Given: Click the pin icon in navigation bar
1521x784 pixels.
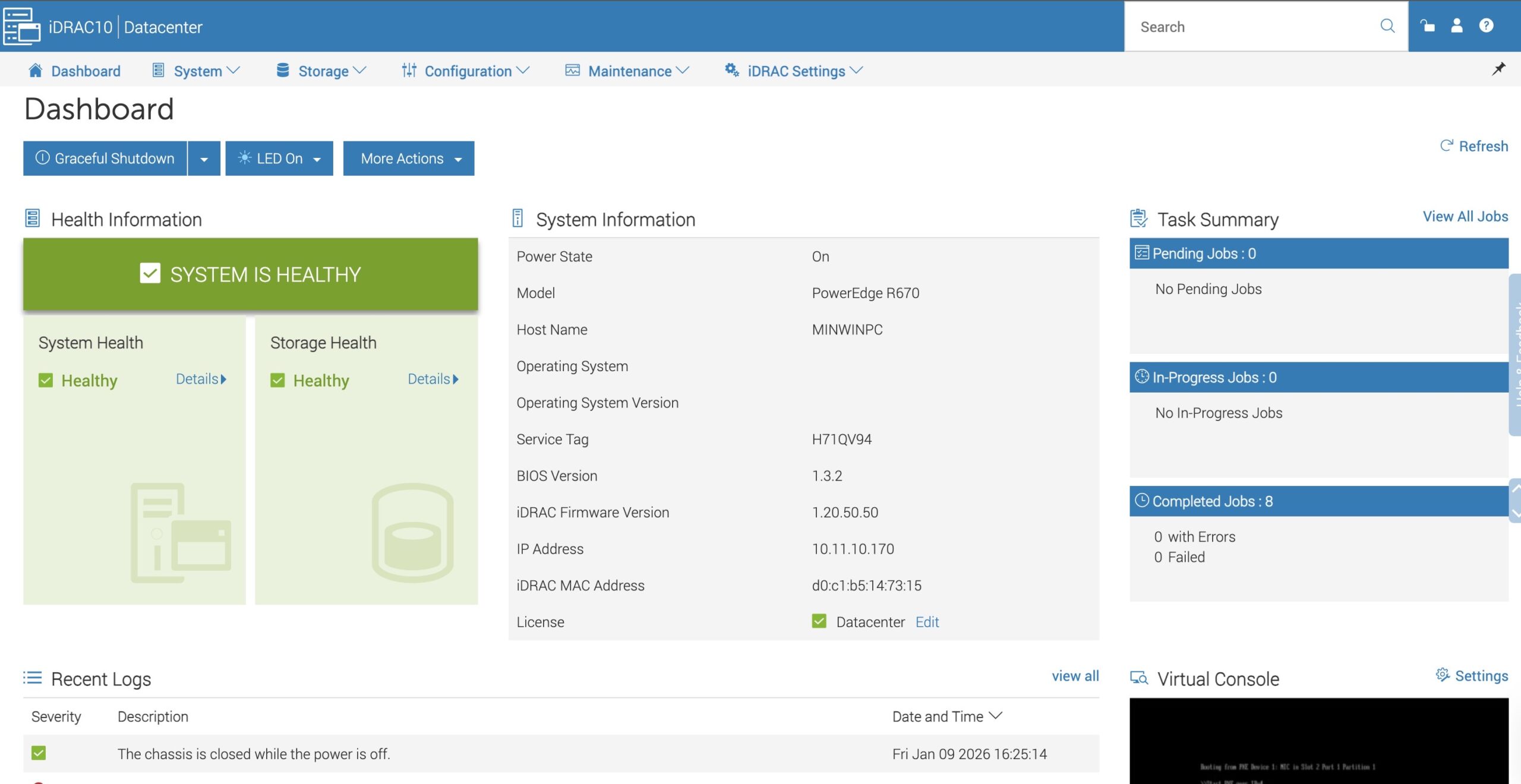Looking at the screenshot, I should point(1499,69).
